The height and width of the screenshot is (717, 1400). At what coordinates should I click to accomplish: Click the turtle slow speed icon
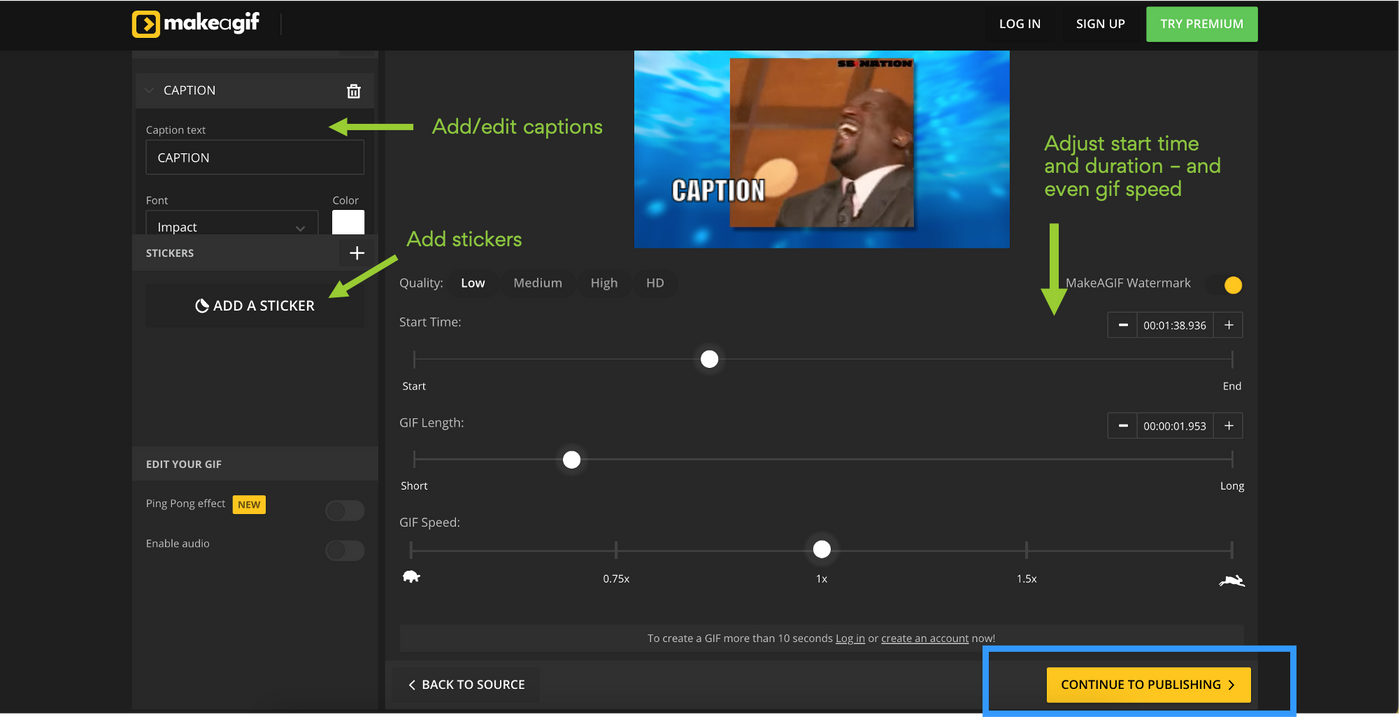point(411,577)
